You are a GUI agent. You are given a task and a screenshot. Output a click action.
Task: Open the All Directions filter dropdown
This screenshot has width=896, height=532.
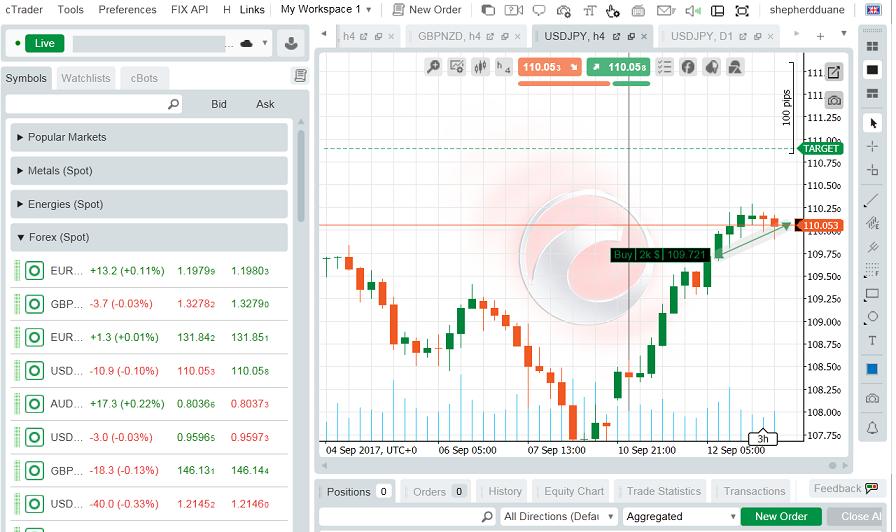(x=559, y=517)
